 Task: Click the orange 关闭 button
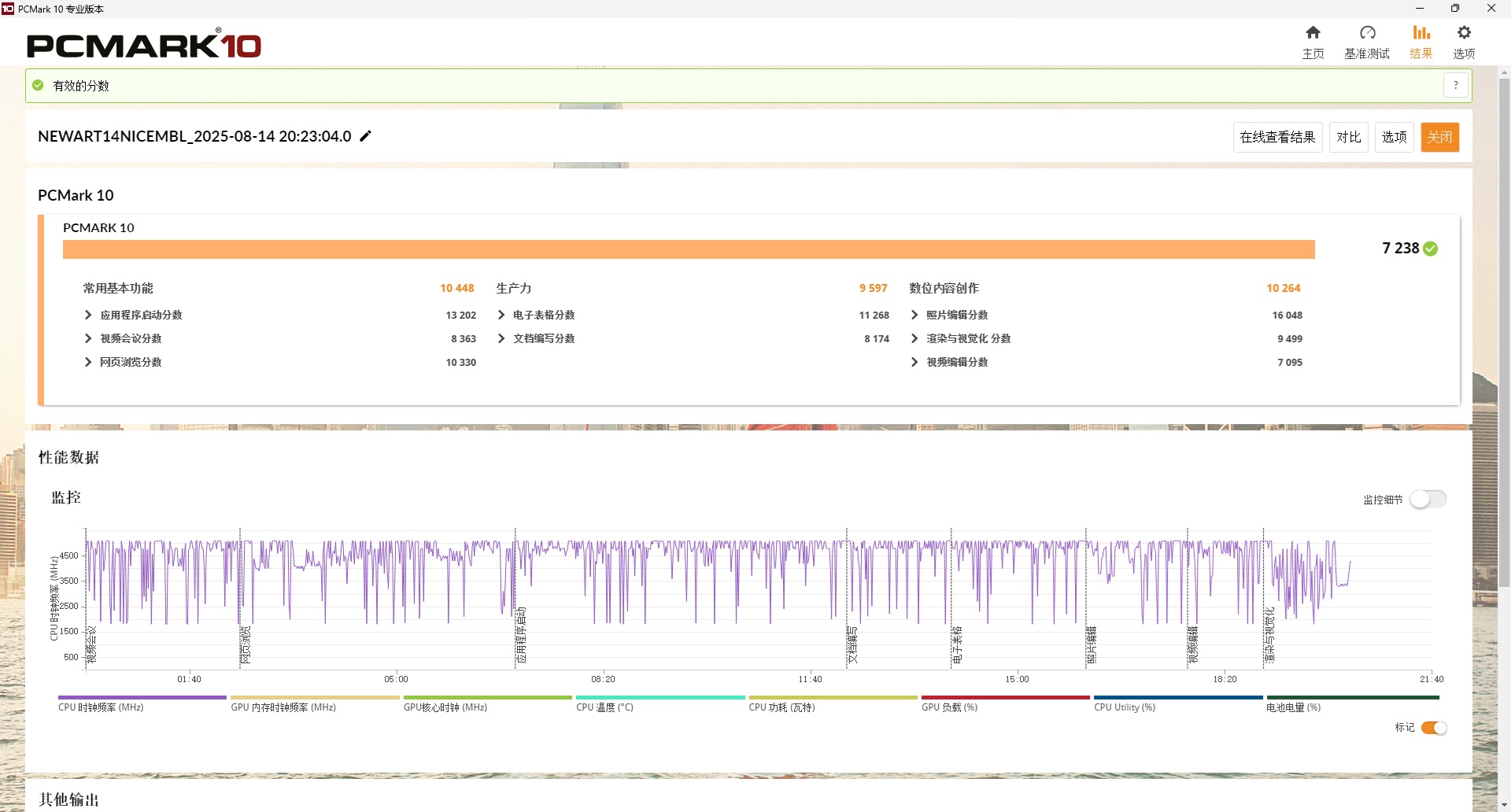click(1440, 137)
